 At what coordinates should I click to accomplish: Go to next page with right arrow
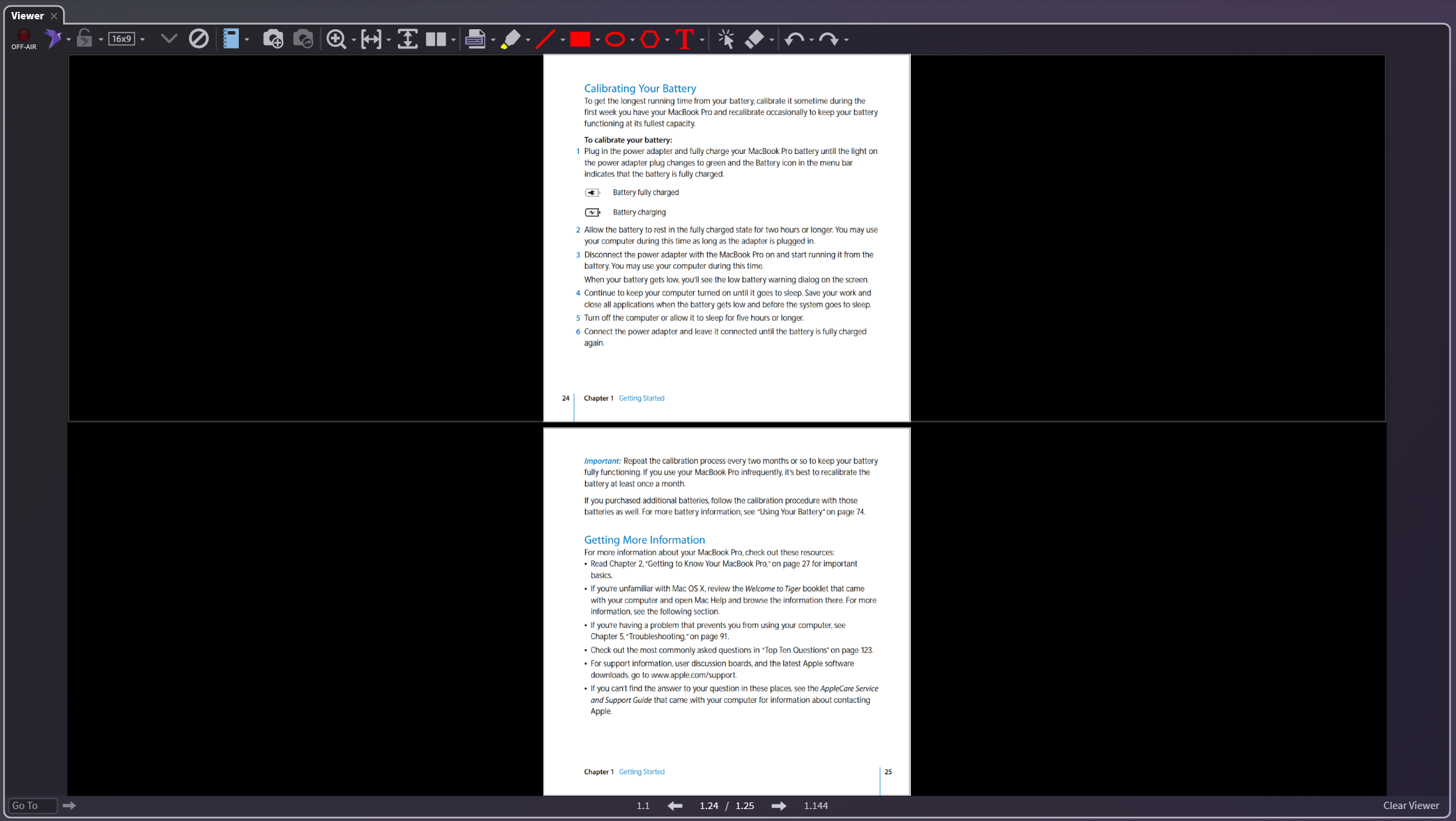(x=779, y=806)
